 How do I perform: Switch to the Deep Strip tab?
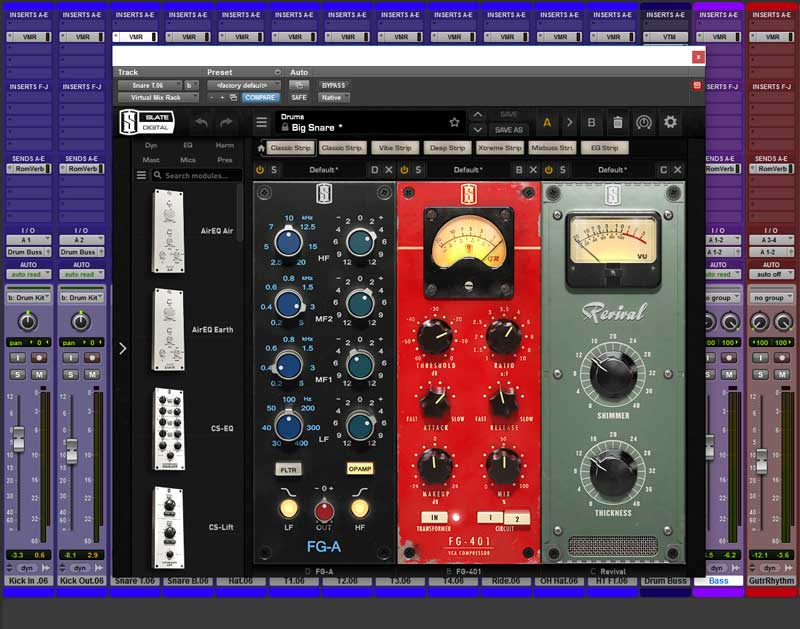pyautogui.click(x=447, y=148)
